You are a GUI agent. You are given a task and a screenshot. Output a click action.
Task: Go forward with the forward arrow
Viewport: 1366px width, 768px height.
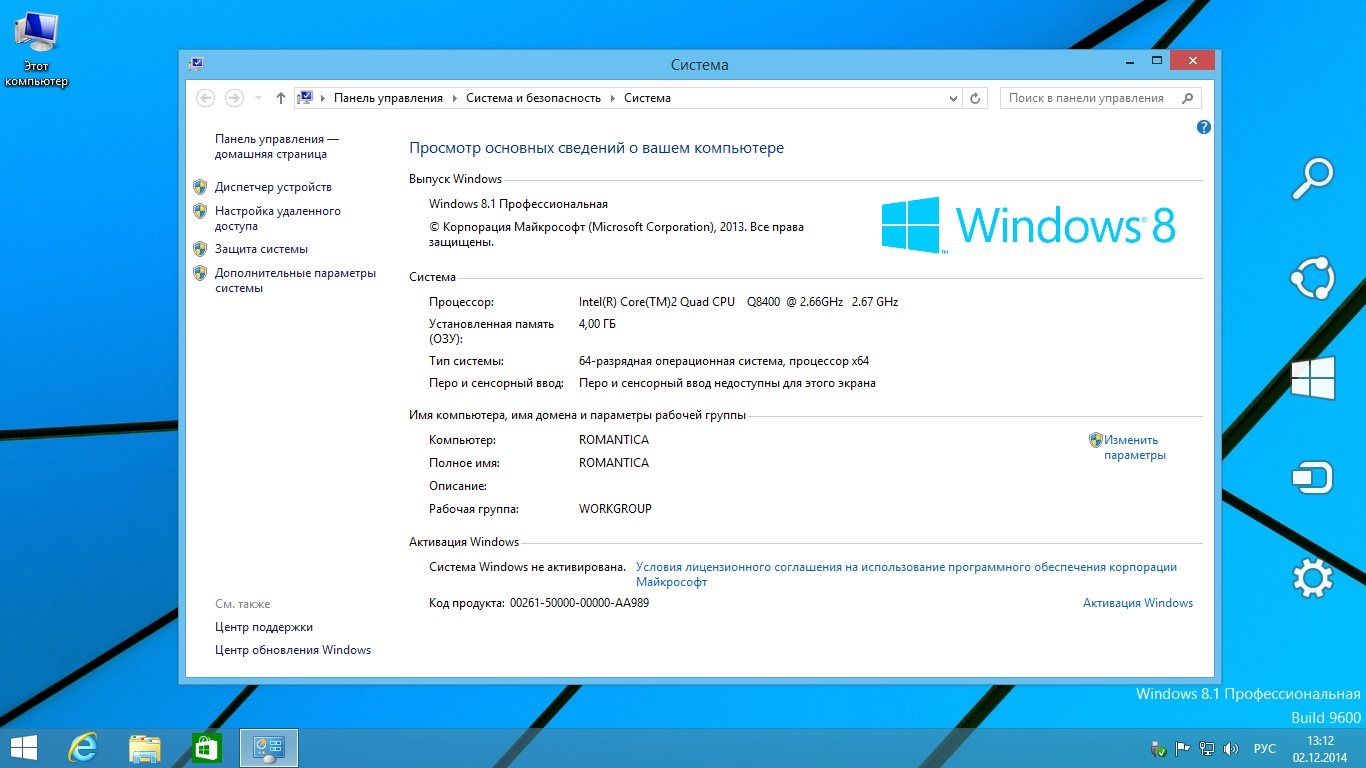pos(234,98)
